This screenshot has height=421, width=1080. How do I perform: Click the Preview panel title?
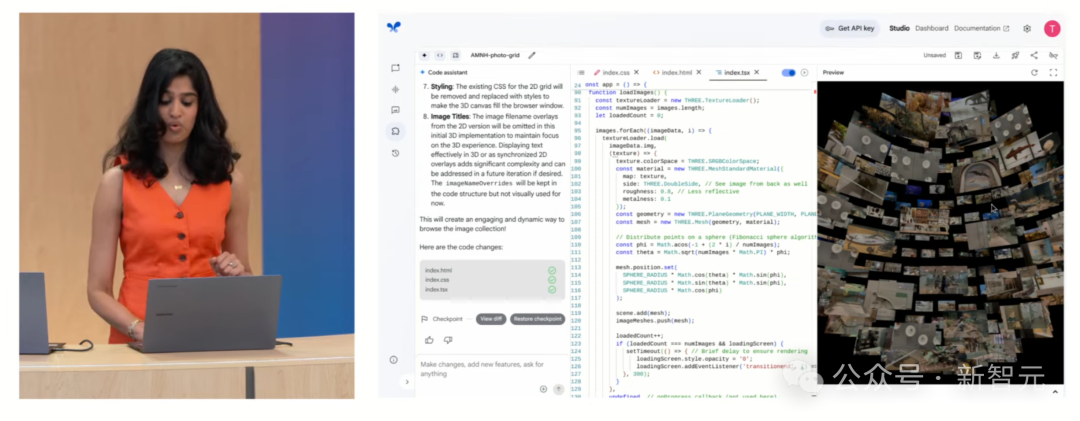[833, 72]
